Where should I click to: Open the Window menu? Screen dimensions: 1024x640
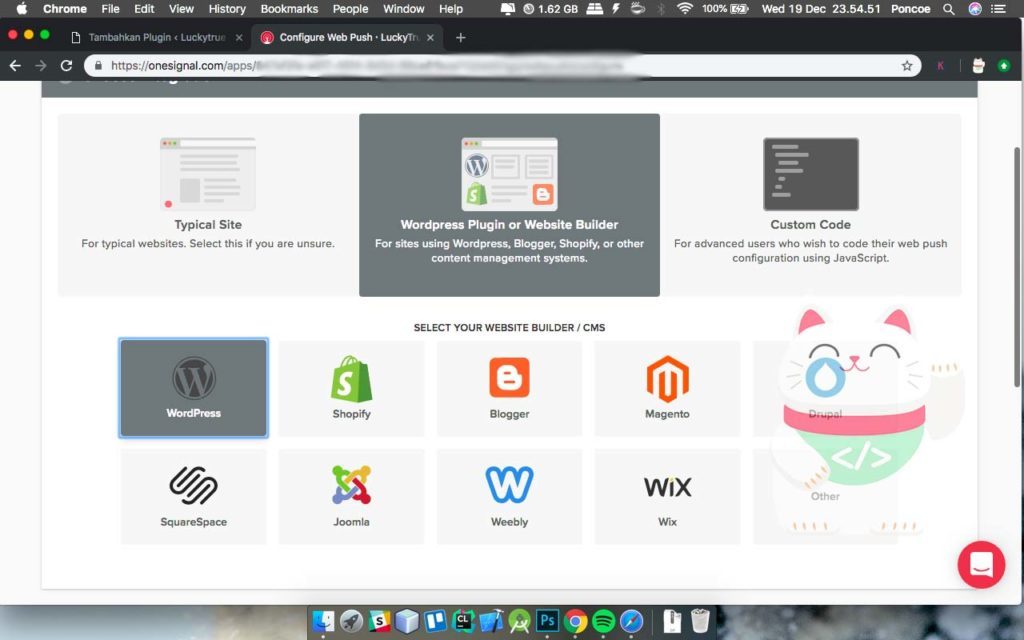pyautogui.click(x=404, y=8)
